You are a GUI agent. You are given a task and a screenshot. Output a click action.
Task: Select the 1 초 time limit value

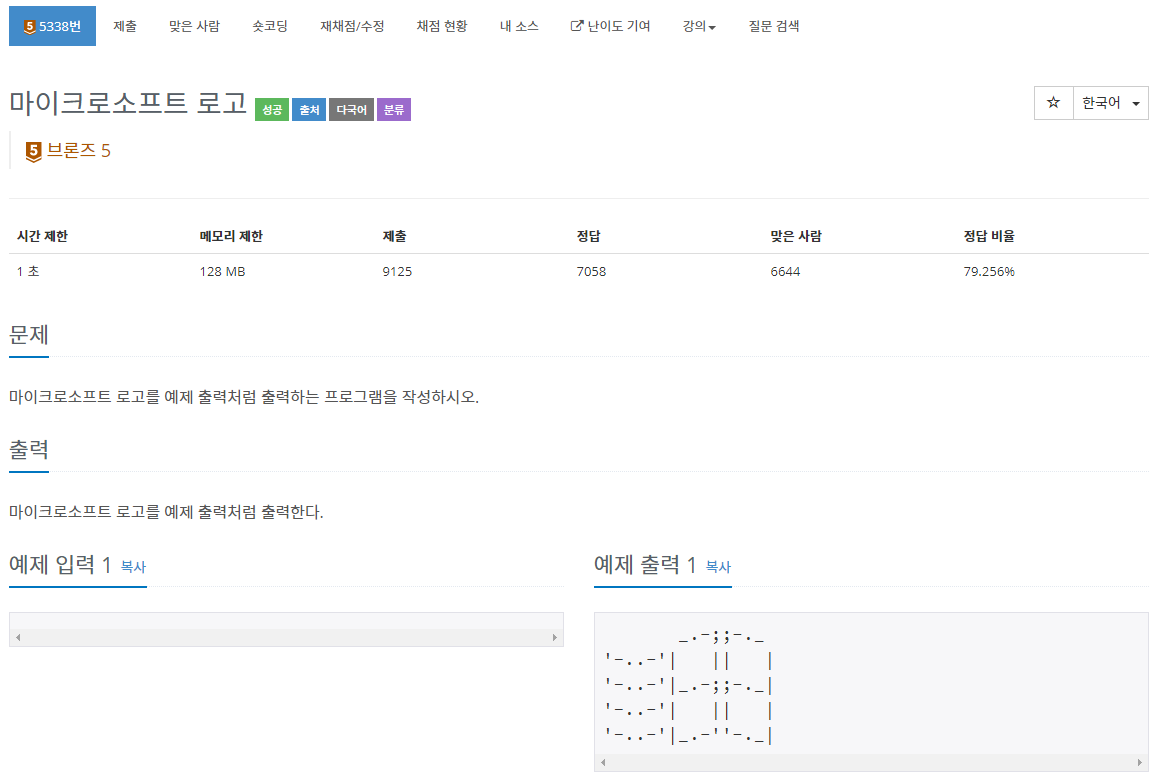(28, 272)
